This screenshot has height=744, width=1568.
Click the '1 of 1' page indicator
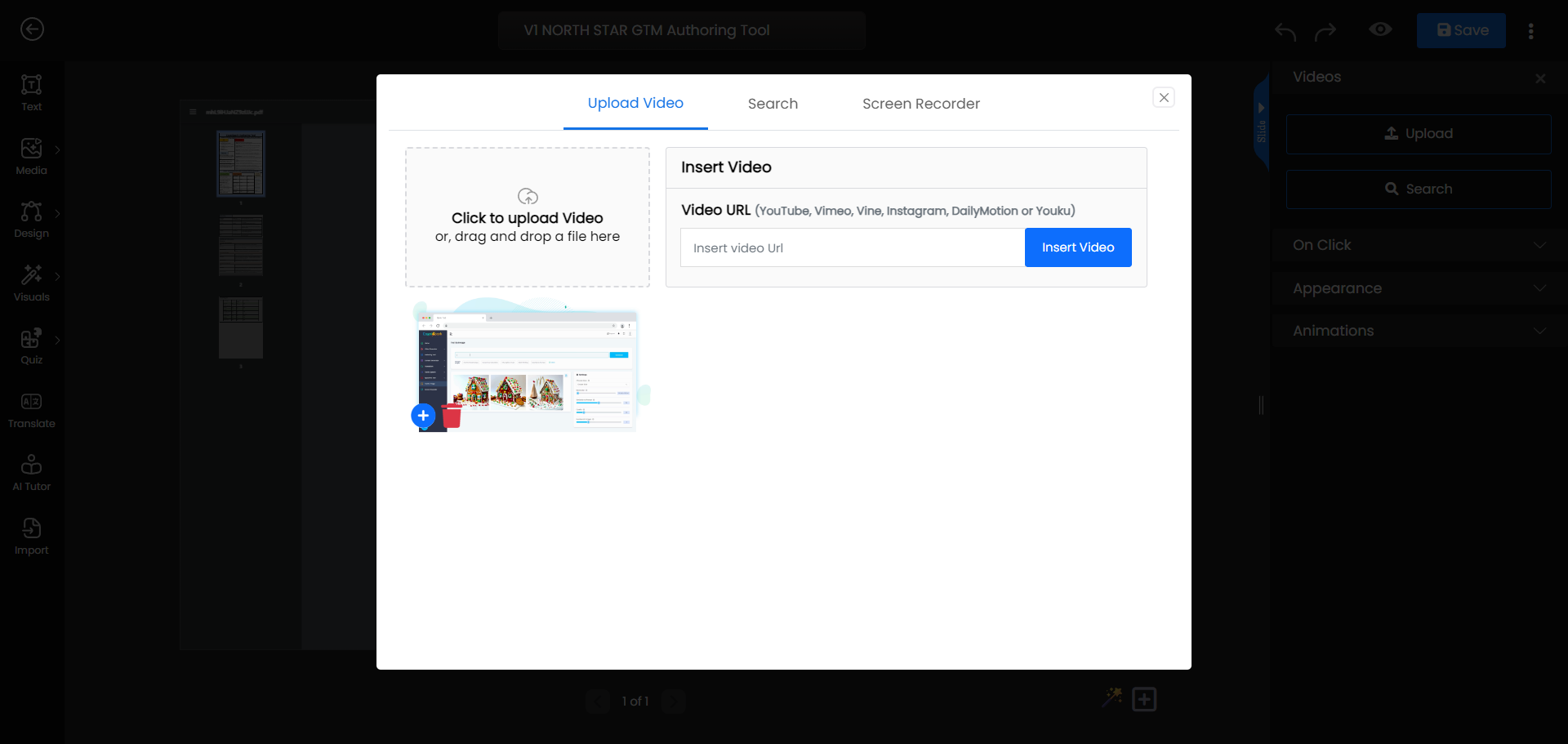(x=635, y=702)
